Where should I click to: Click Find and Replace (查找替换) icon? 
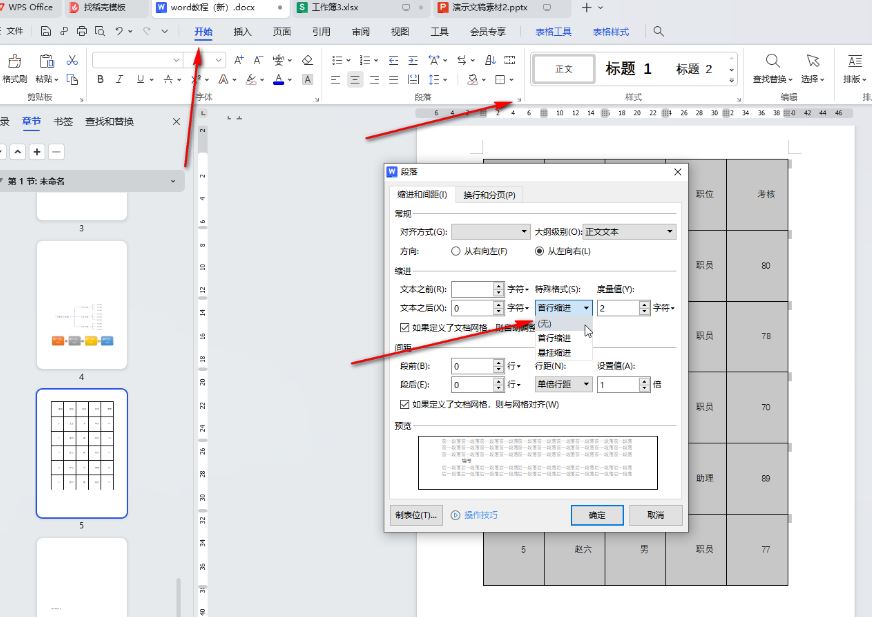(772, 61)
